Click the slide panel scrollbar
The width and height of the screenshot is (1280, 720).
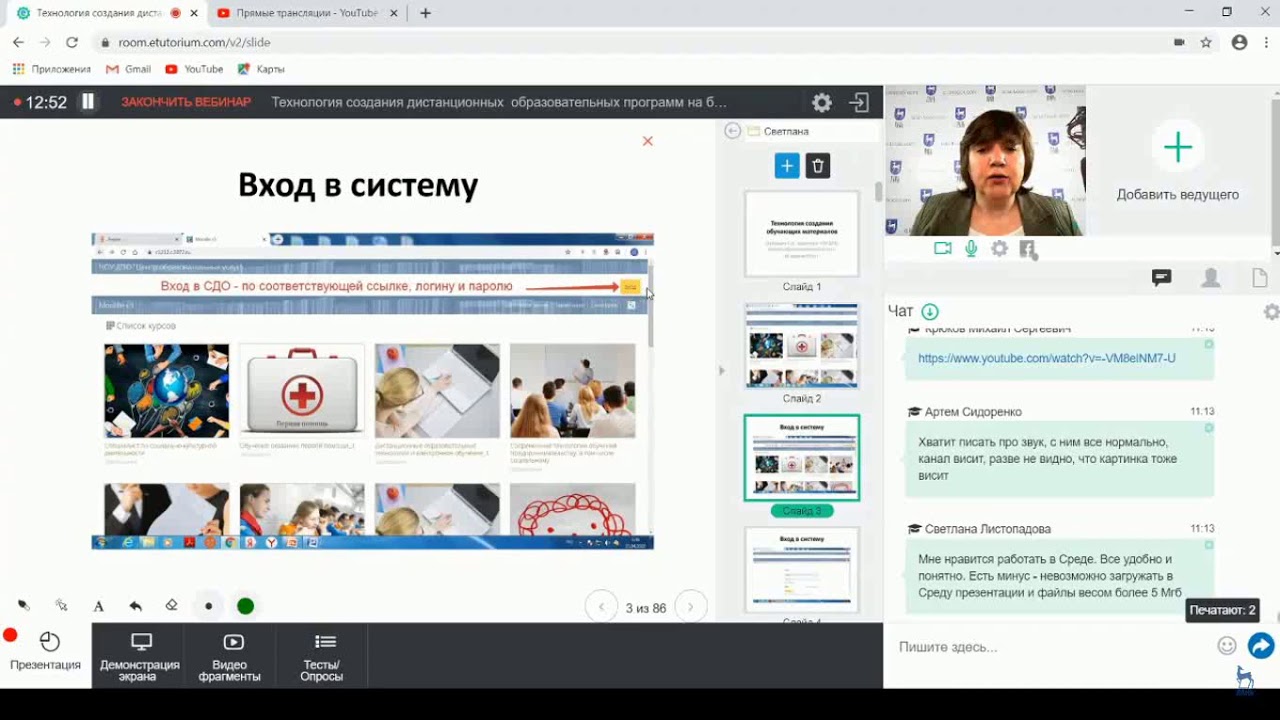[879, 192]
